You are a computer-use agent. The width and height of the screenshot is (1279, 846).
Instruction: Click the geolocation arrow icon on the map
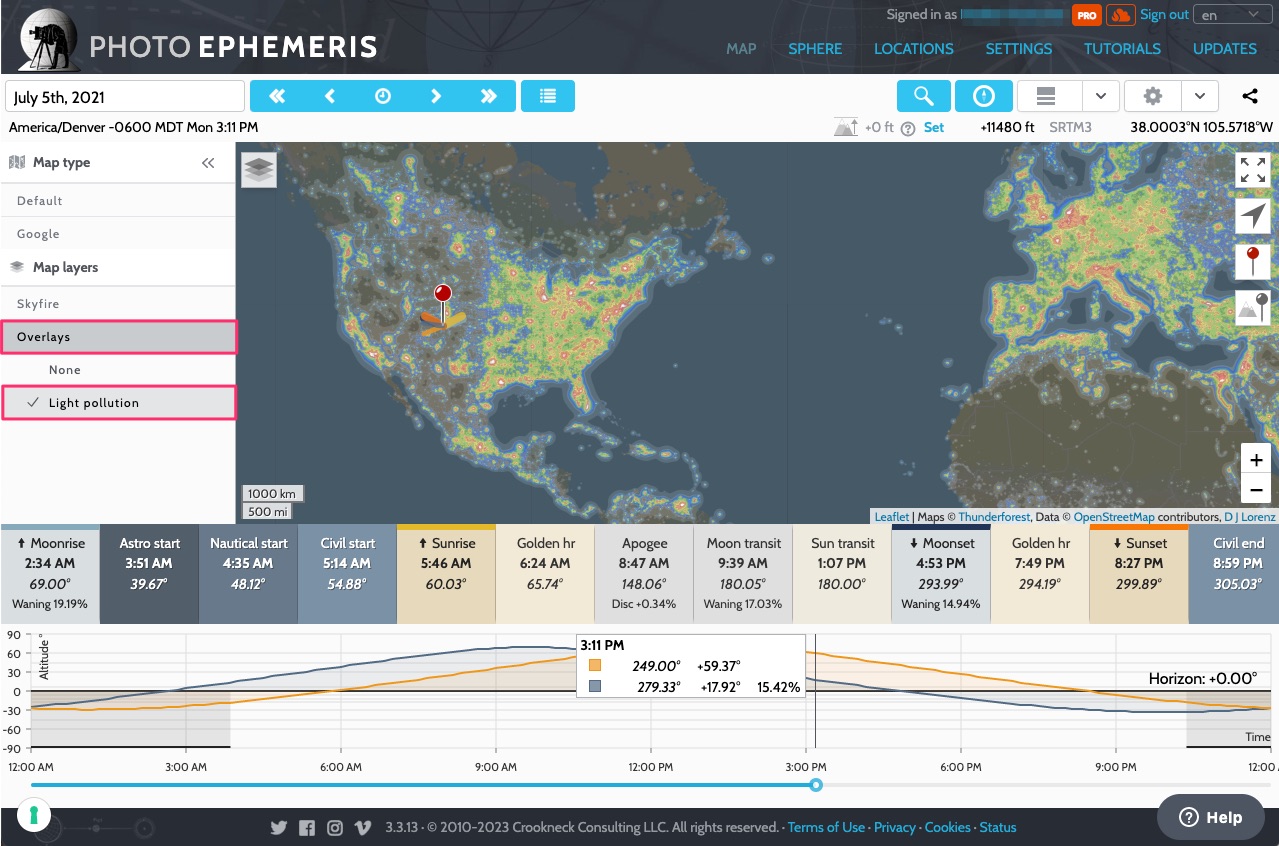tap(1253, 216)
